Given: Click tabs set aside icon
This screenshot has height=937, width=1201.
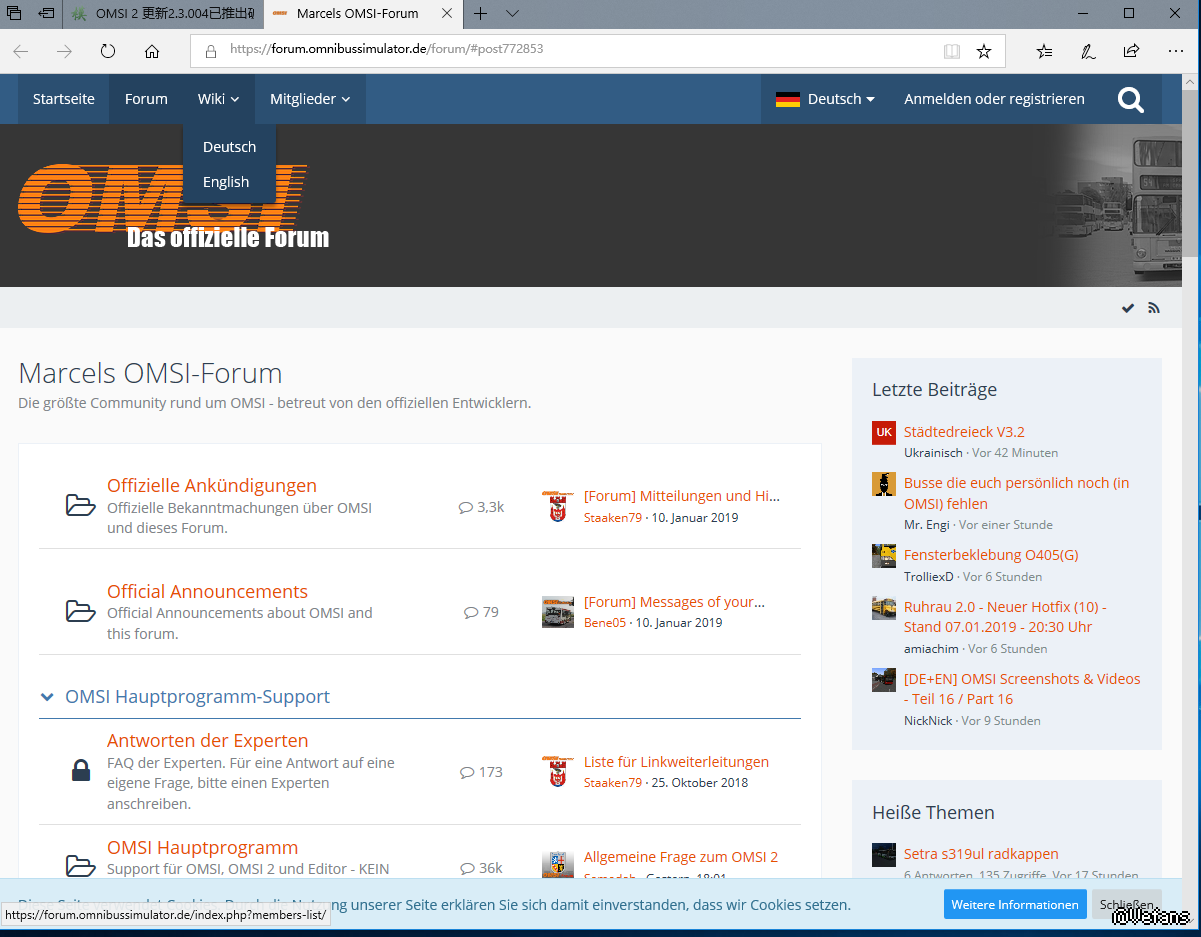Looking at the screenshot, I should pyautogui.click(x=14, y=13).
